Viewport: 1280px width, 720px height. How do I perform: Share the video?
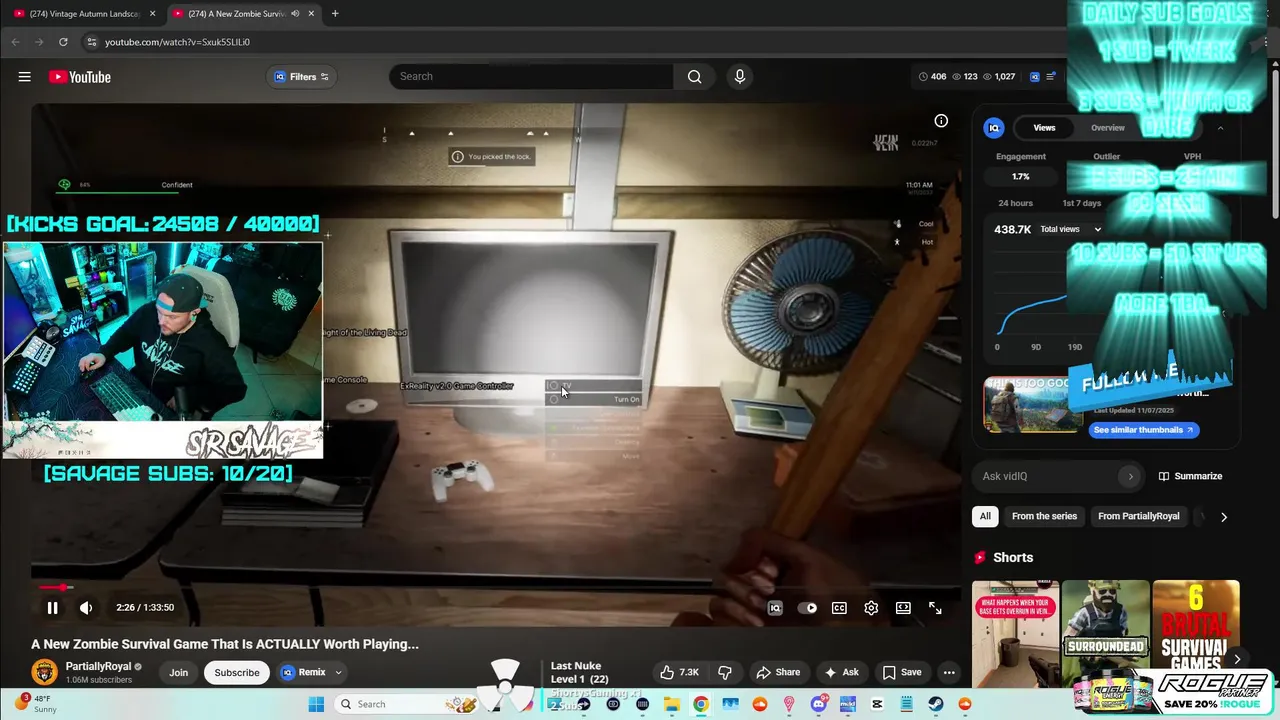tap(778, 672)
